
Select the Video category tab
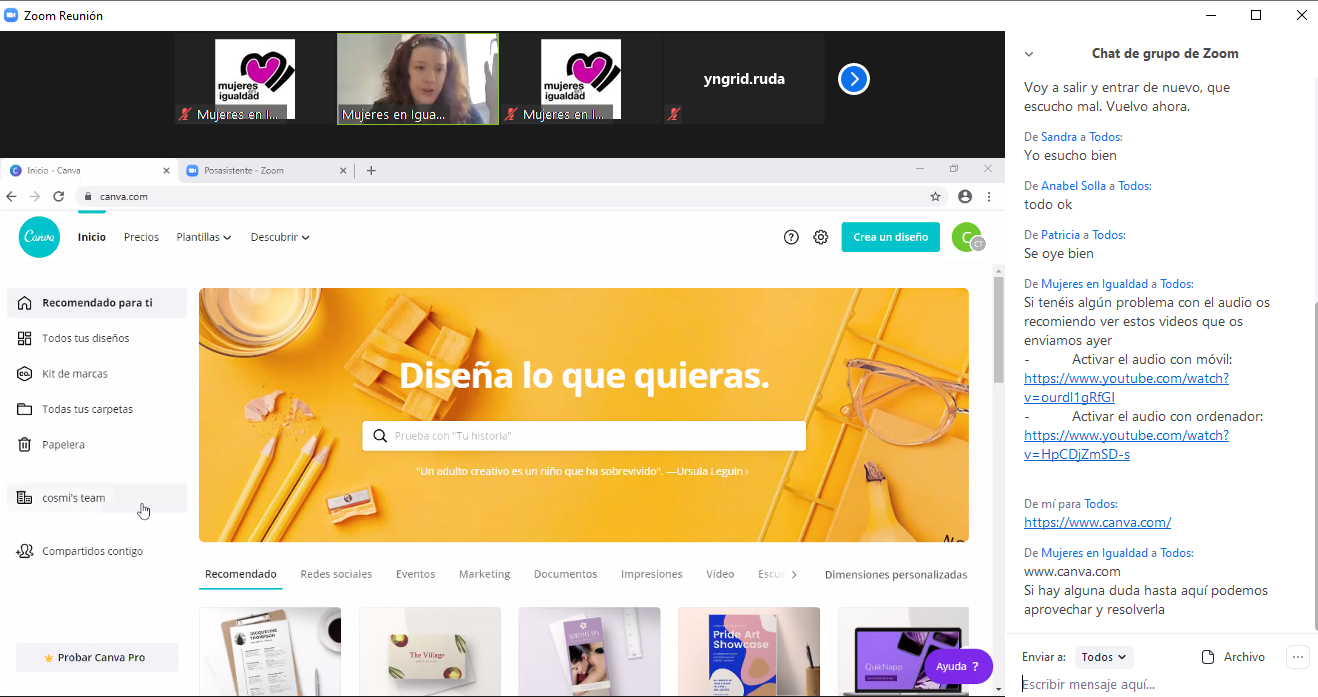[720, 574]
